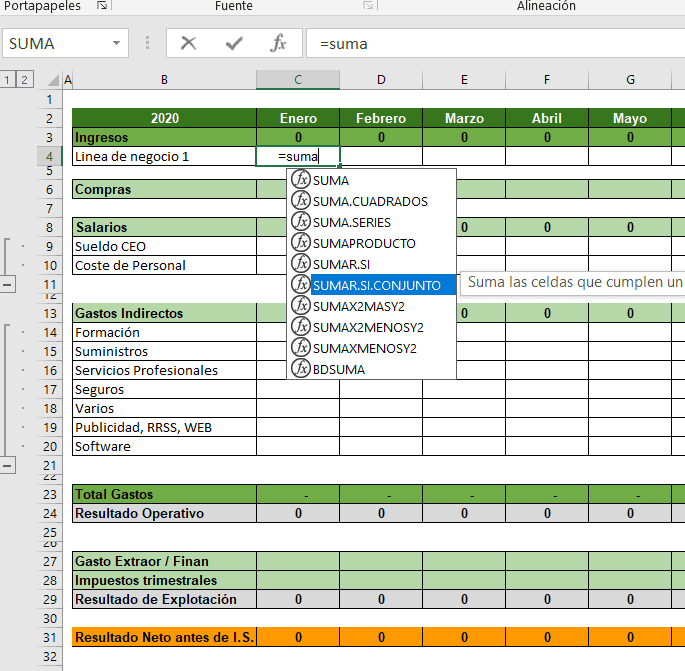Click the fx icon beside SUMAXMENOSY2

click(301, 347)
